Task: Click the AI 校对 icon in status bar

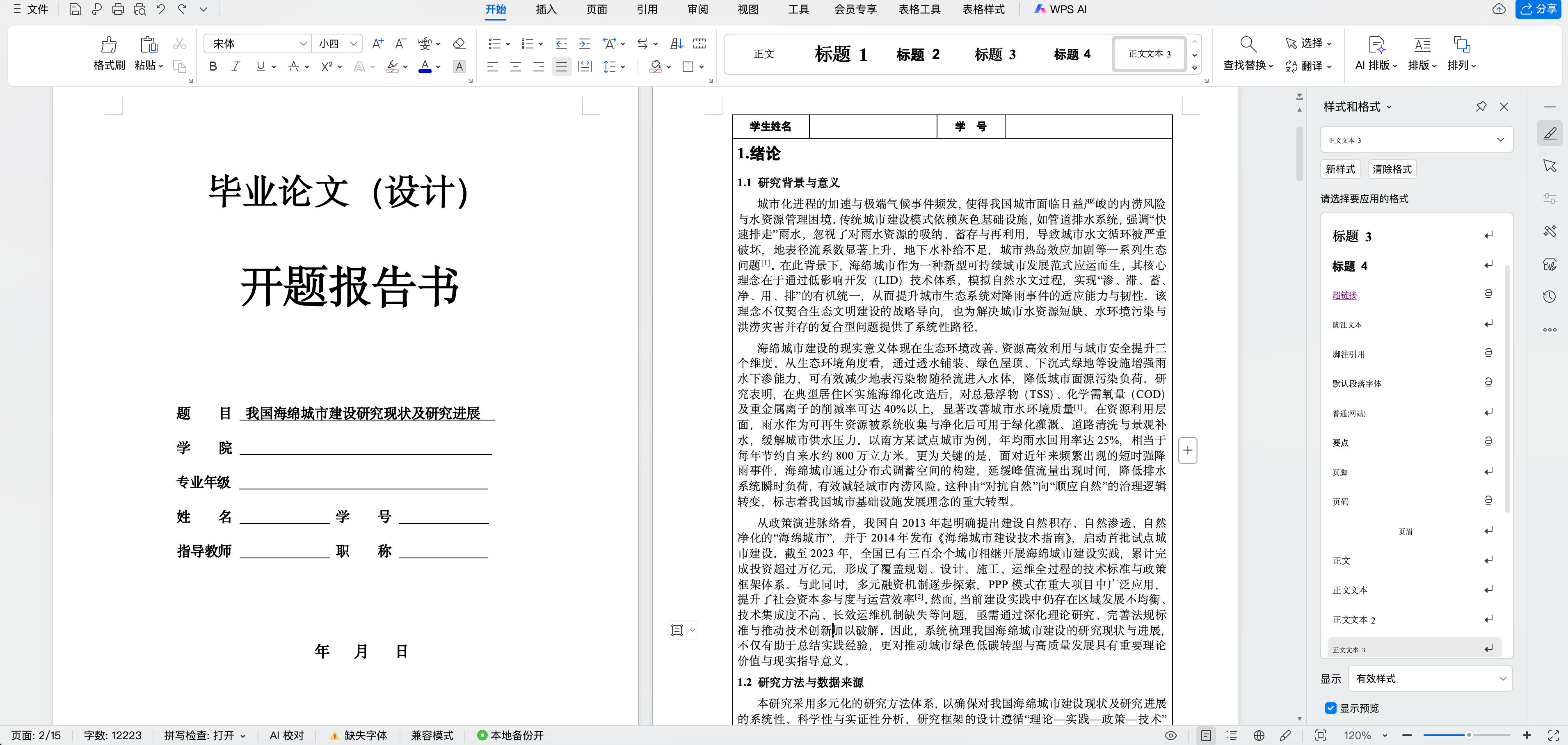Action: [286, 735]
